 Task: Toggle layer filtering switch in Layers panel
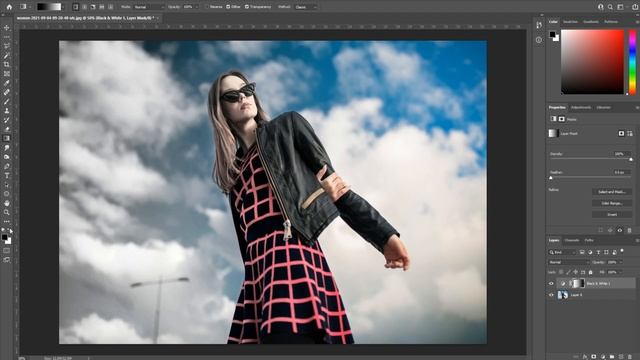pos(622,251)
